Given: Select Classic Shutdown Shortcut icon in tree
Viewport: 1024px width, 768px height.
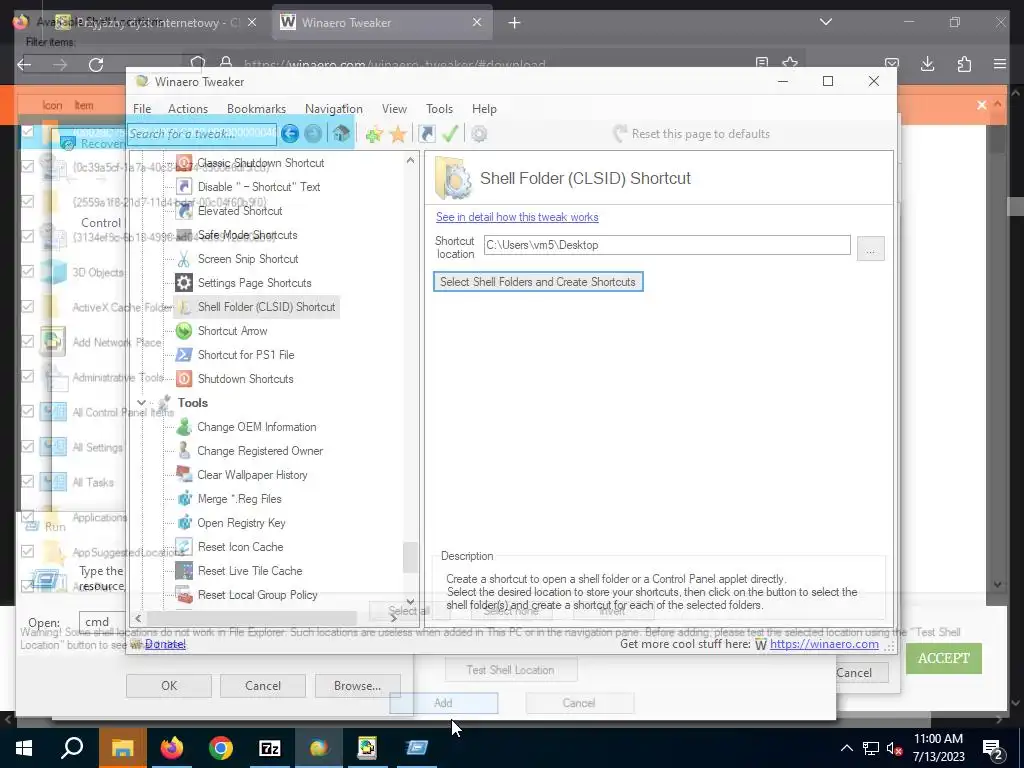Looking at the screenshot, I should (x=184, y=163).
